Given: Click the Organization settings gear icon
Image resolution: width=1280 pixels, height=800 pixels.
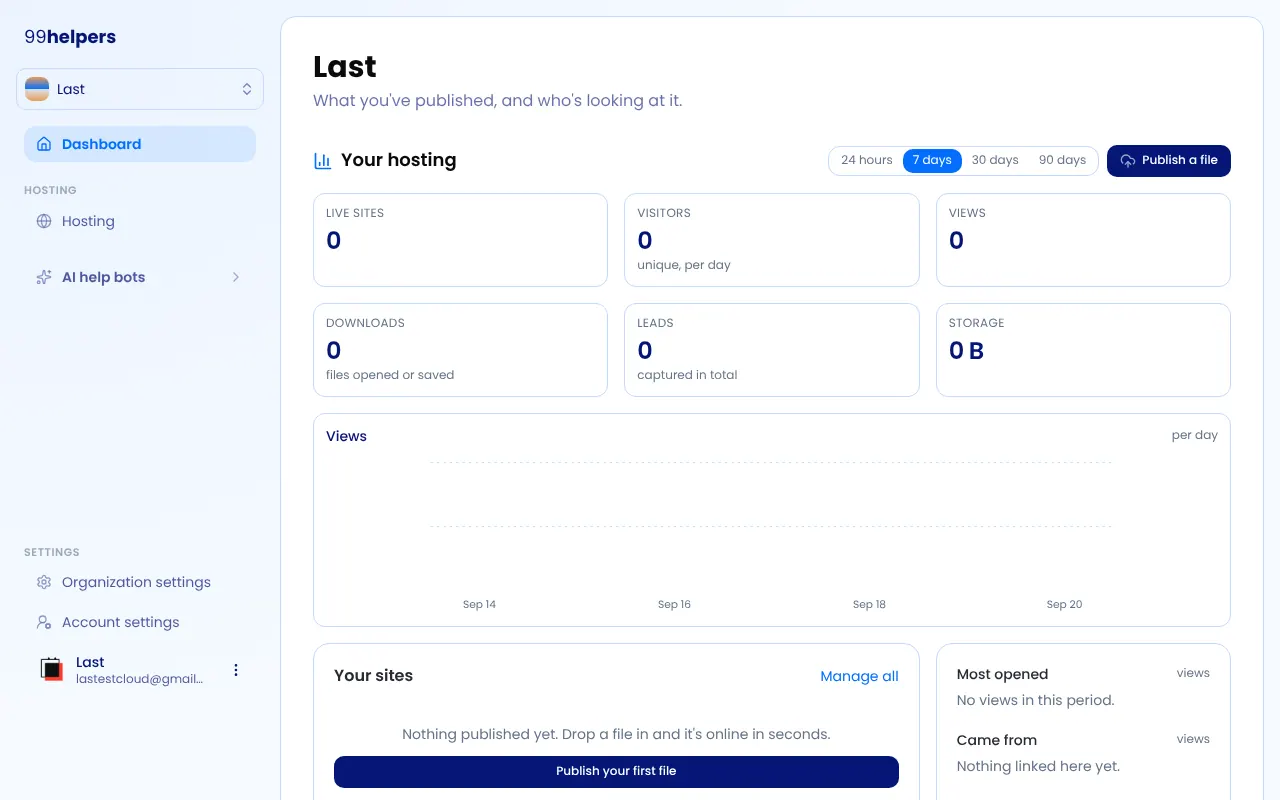Looking at the screenshot, I should click(44, 582).
